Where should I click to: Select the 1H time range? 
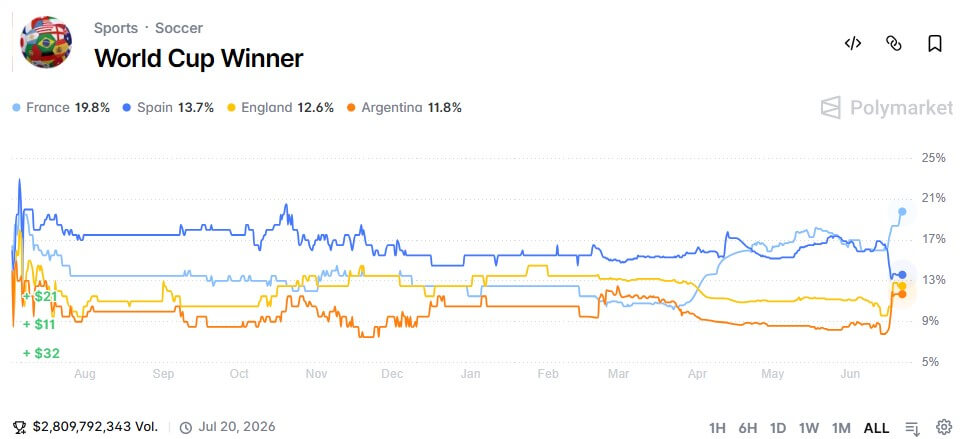click(717, 428)
